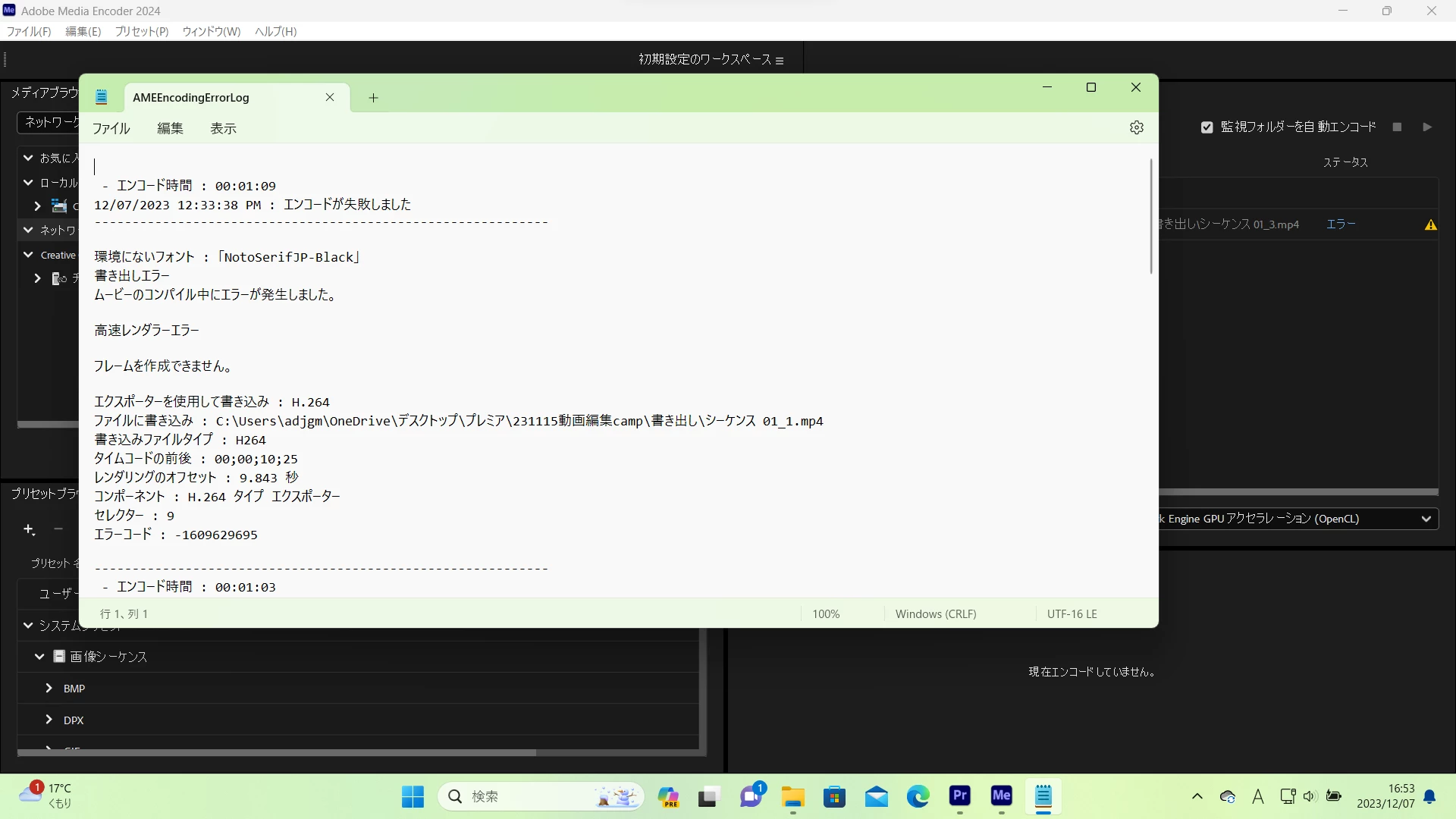This screenshot has width=1456, height=819.
Task: Open the プリセット(P) menu
Action: click(141, 31)
